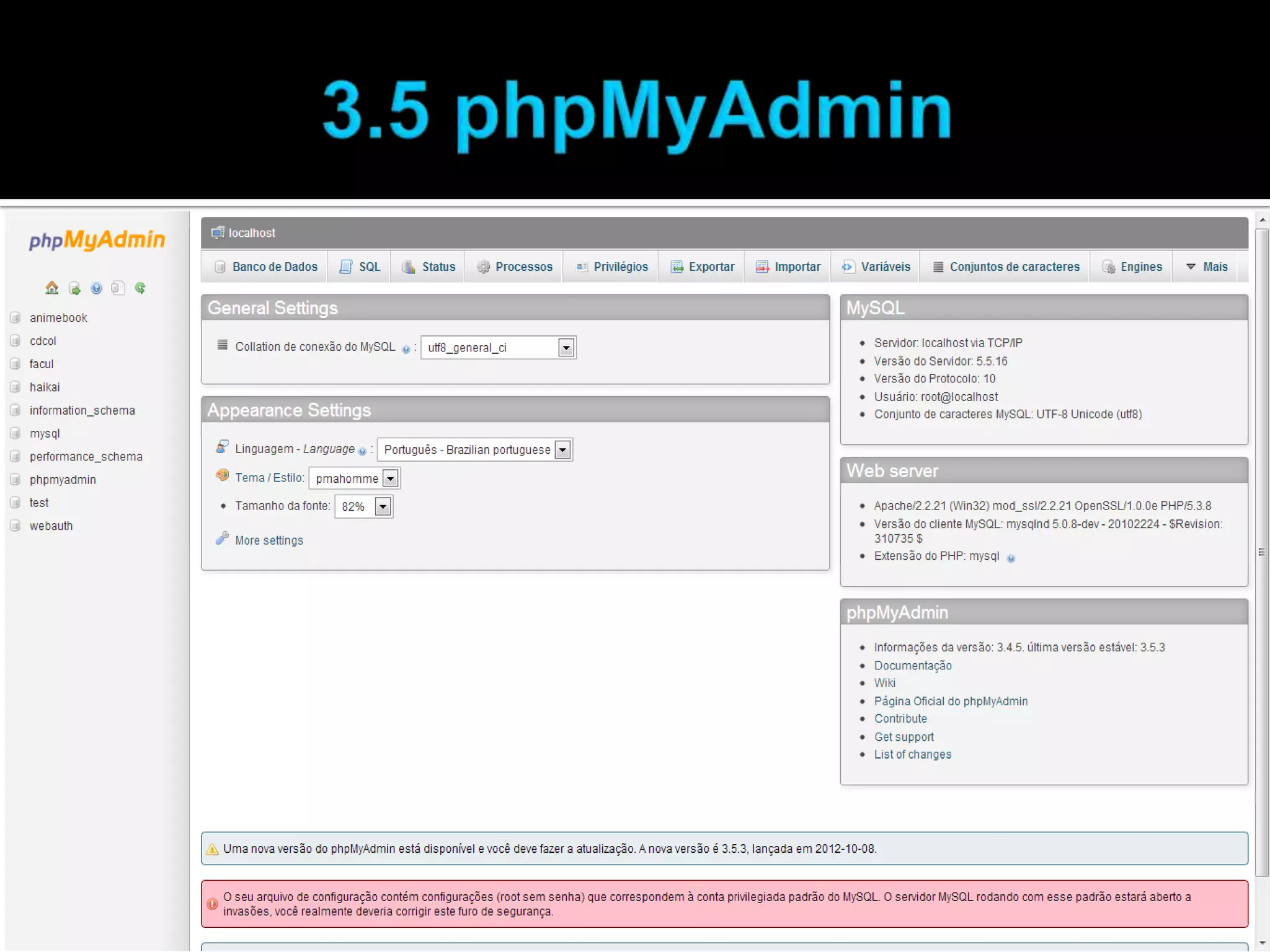1270x952 pixels.
Task: Click server icon next to localhost
Action: [218, 233]
